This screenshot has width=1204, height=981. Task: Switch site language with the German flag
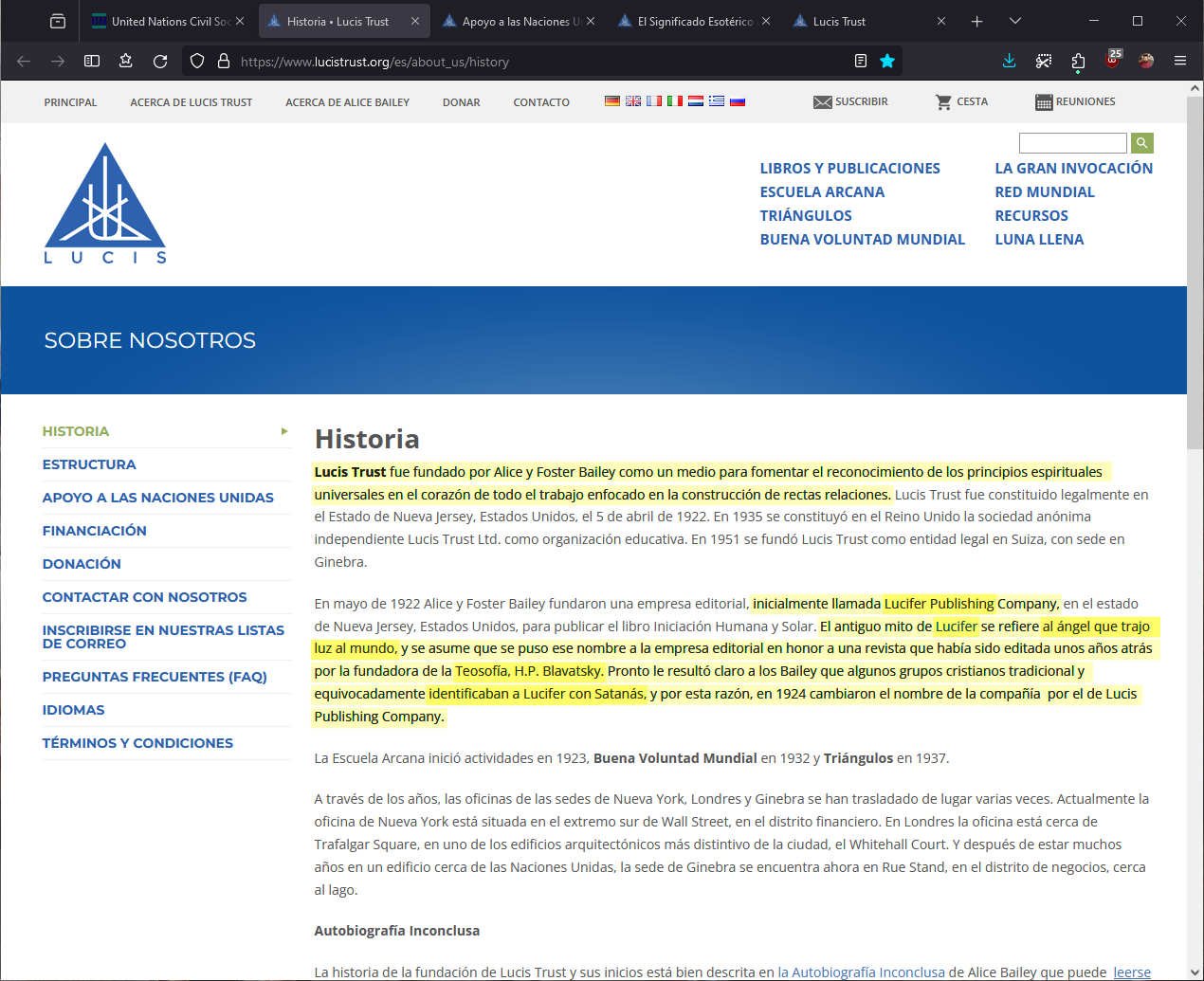pos(612,101)
